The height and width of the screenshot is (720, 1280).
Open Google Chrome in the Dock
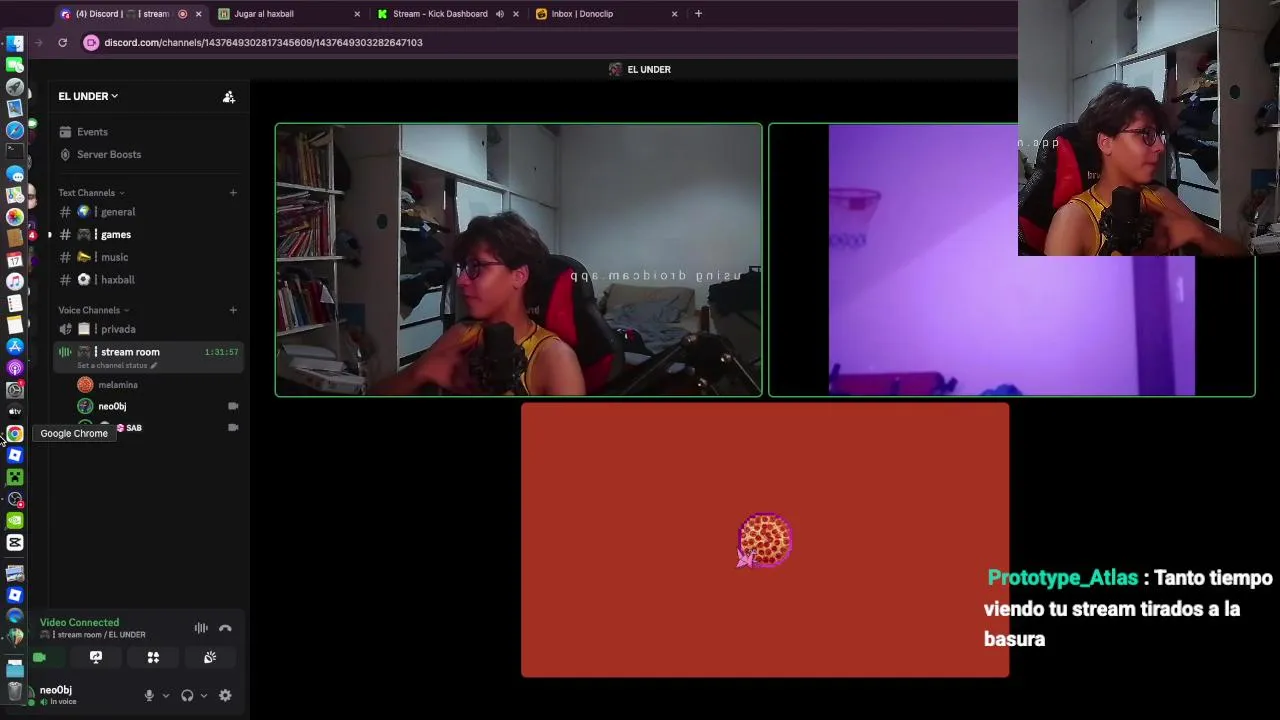[15, 433]
